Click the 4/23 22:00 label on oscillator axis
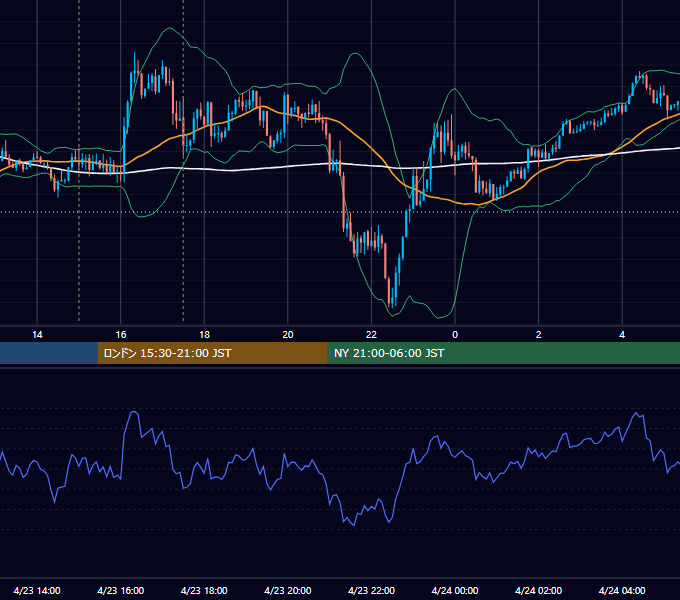This screenshot has height=600, width=680. tap(371, 590)
